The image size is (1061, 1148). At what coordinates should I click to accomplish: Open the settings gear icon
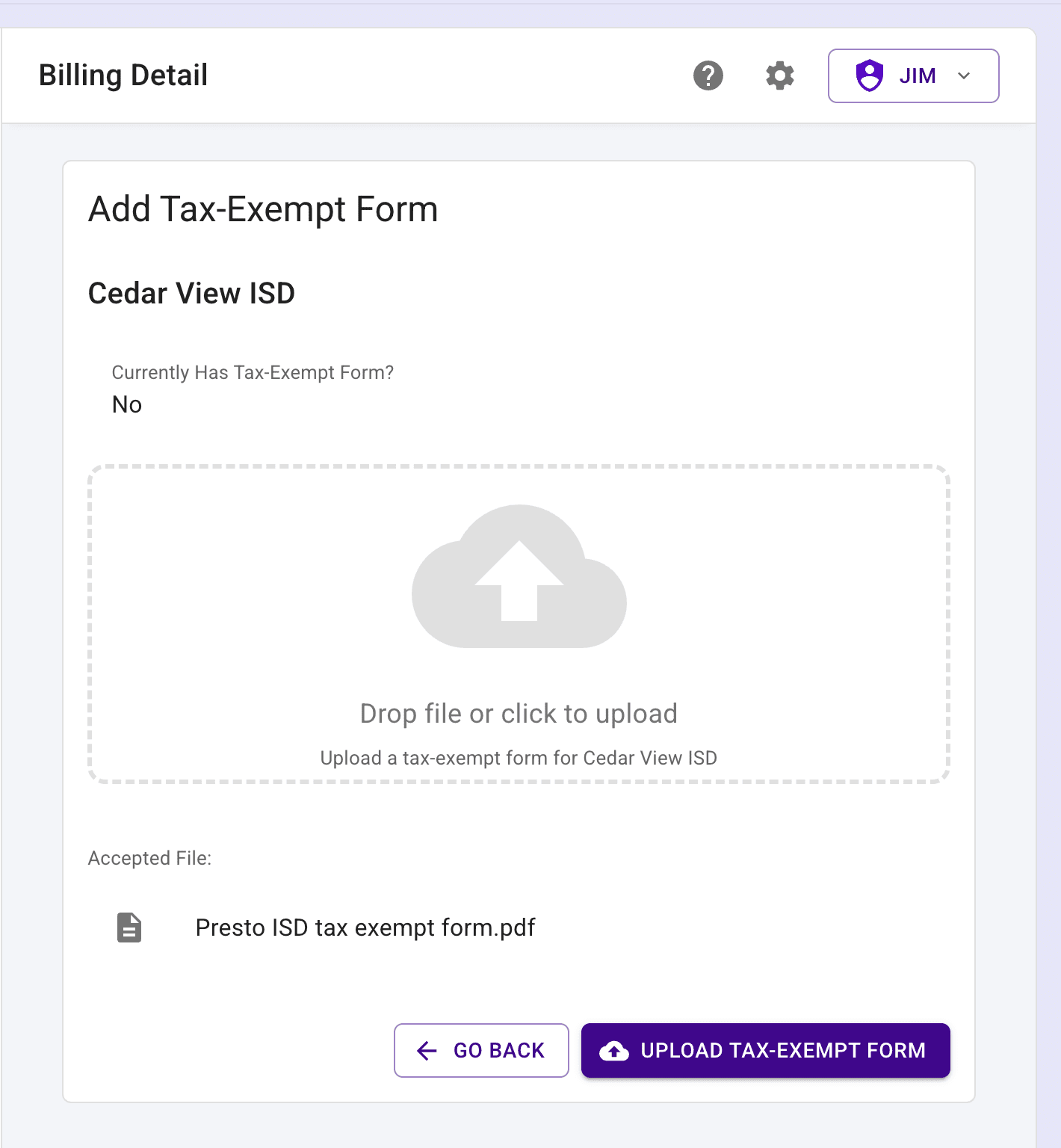[779, 75]
